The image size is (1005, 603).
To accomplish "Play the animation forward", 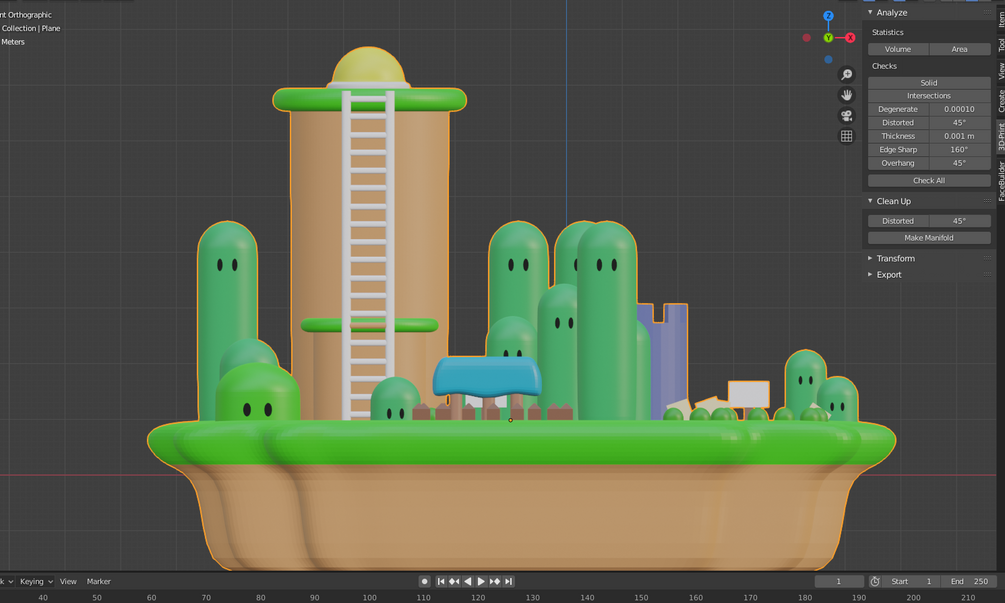I will [481, 581].
